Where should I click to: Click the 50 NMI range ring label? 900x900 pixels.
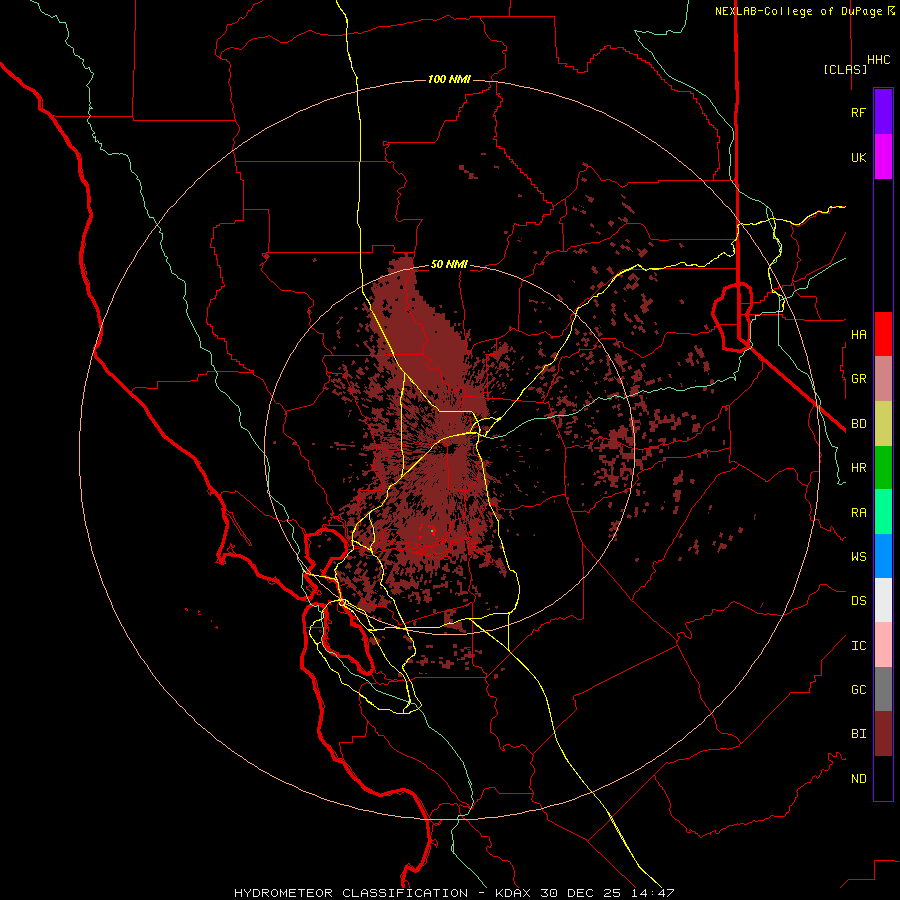tap(449, 265)
